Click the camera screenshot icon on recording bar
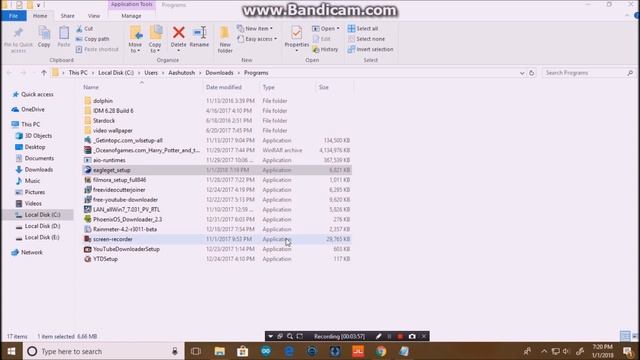 (412, 336)
